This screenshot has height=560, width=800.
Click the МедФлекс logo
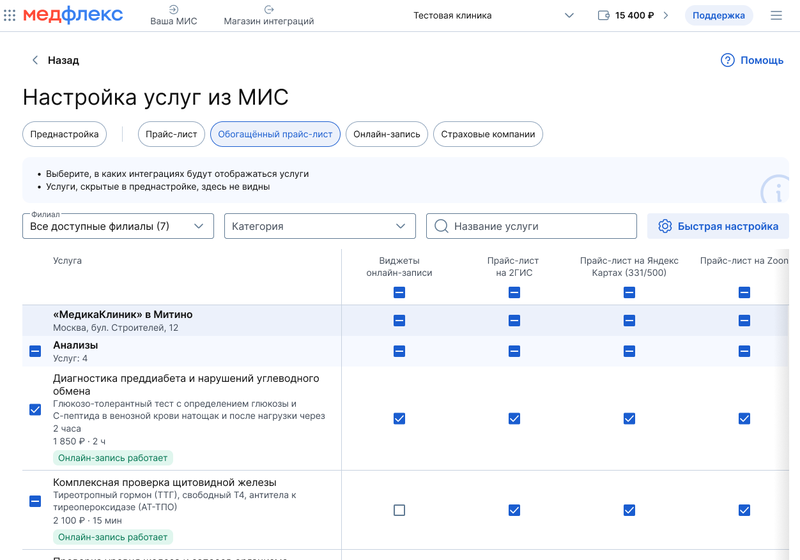(73, 15)
